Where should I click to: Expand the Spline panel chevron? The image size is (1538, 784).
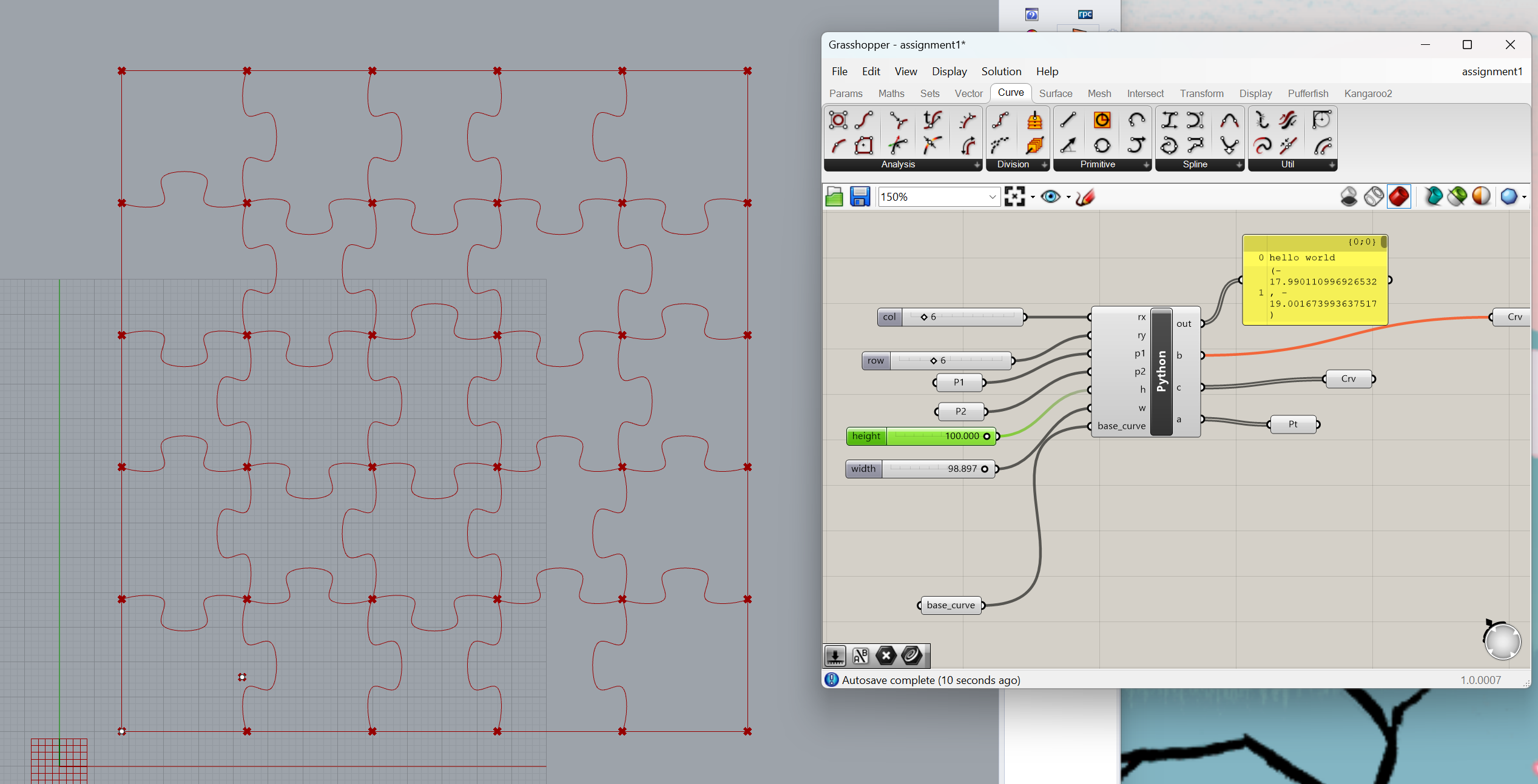pyautogui.click(x=1239, y=165)
